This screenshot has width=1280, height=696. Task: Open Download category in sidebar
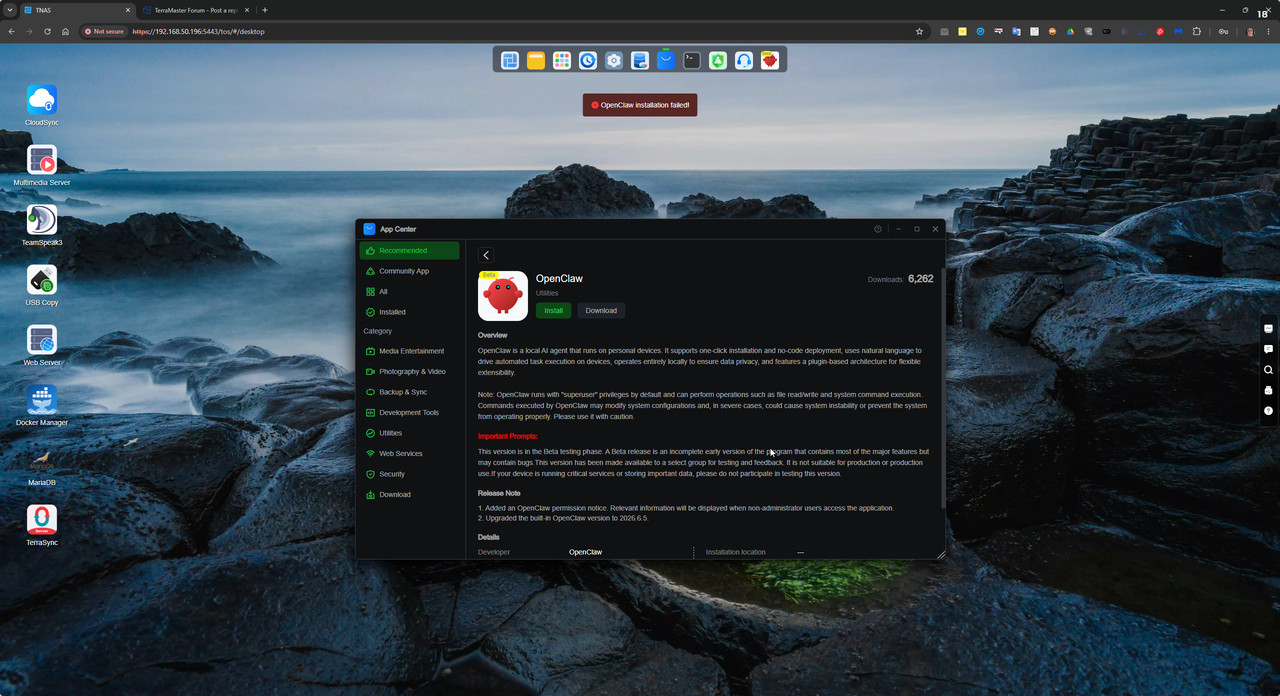click(409, 495)
